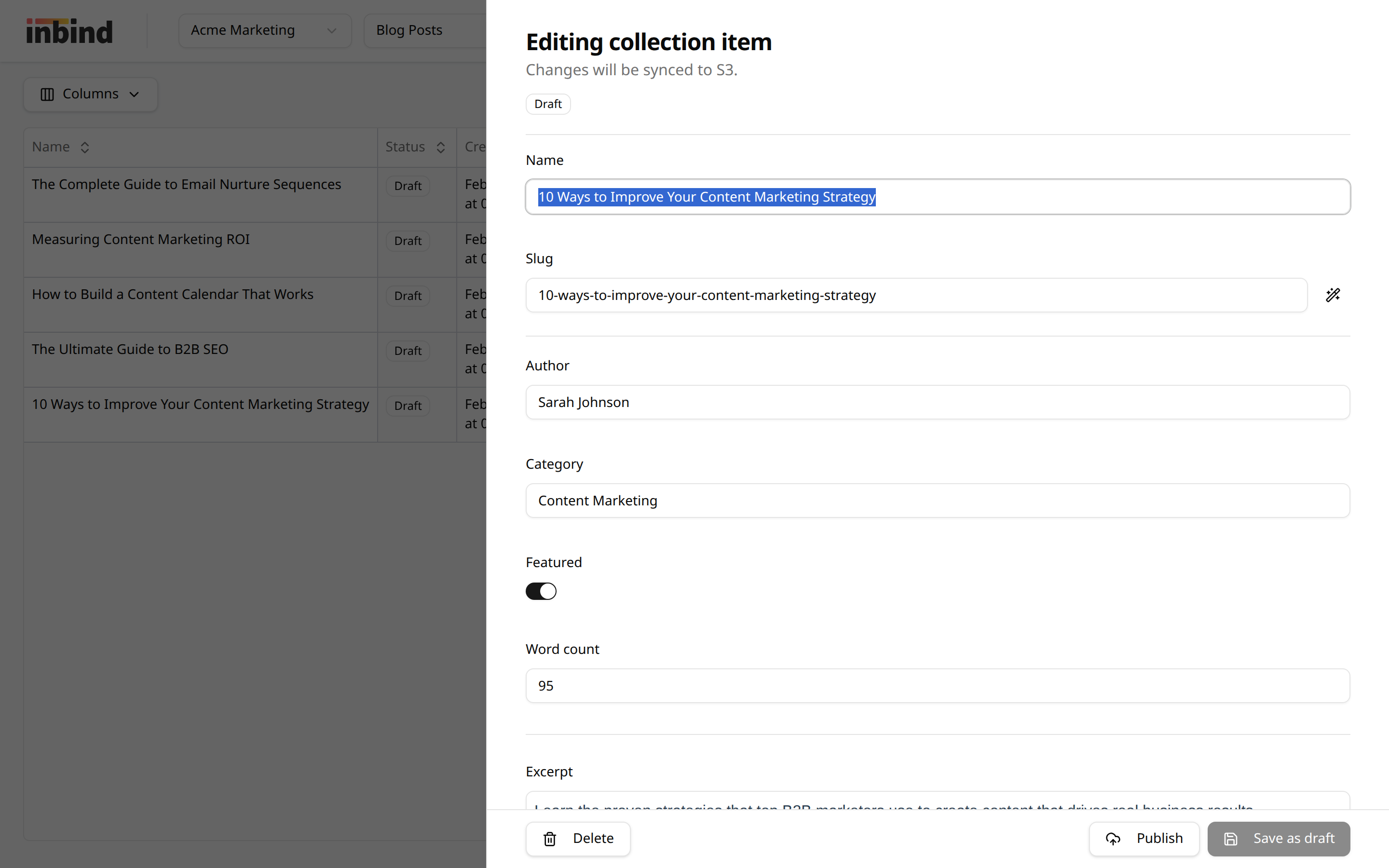The width and height of the screenshot is (1389, 868).
Task: Click the save icon on Save as draft
Action: pyautogui.click(x=1231, y=838)
